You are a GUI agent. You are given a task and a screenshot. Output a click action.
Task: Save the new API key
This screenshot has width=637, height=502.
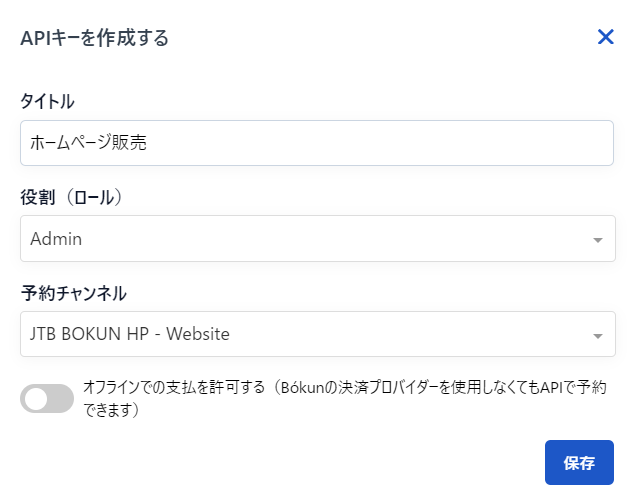[579, 463]
